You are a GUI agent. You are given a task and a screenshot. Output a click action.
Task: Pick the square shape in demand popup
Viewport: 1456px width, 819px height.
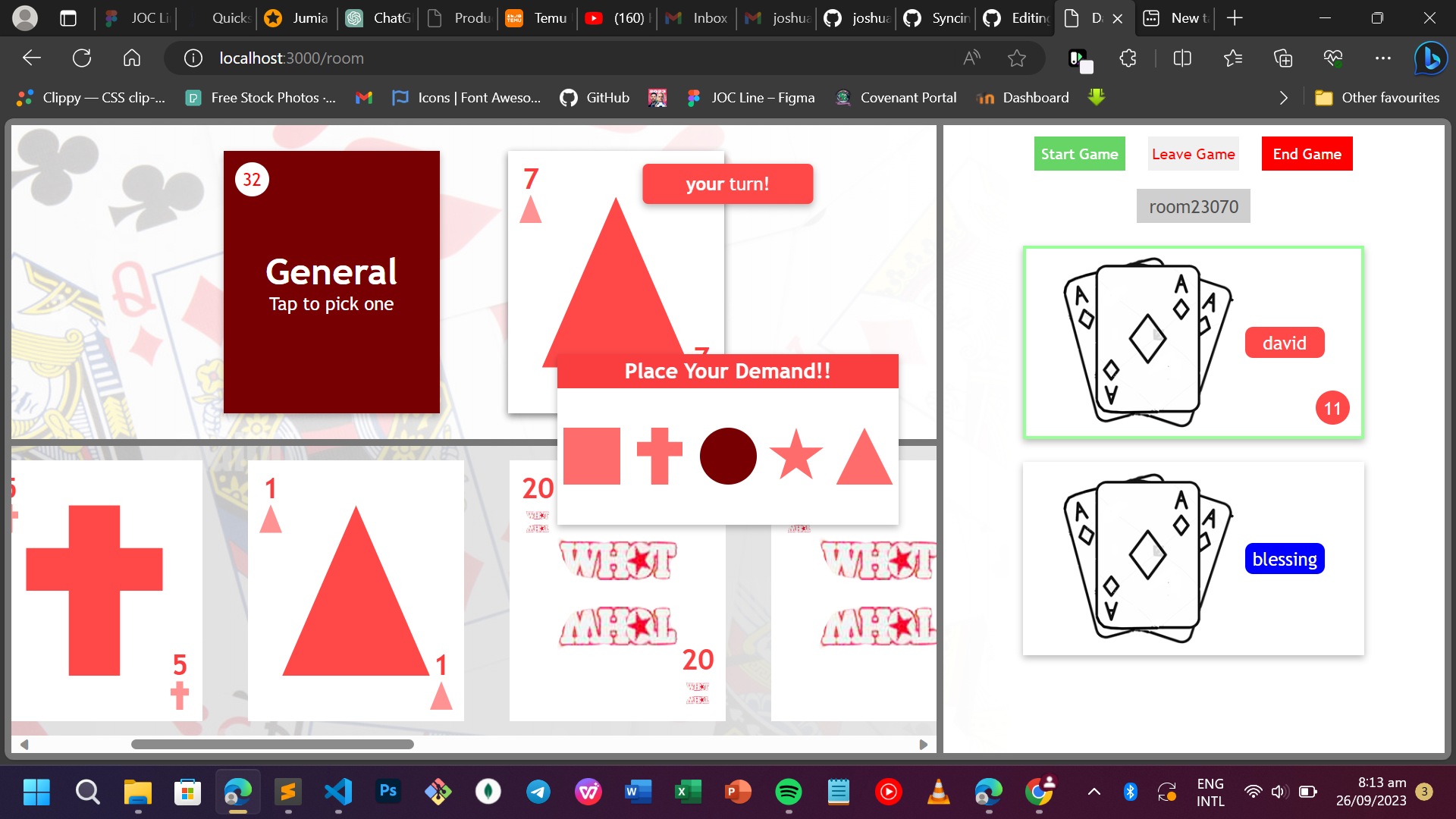tap(591, 456)
